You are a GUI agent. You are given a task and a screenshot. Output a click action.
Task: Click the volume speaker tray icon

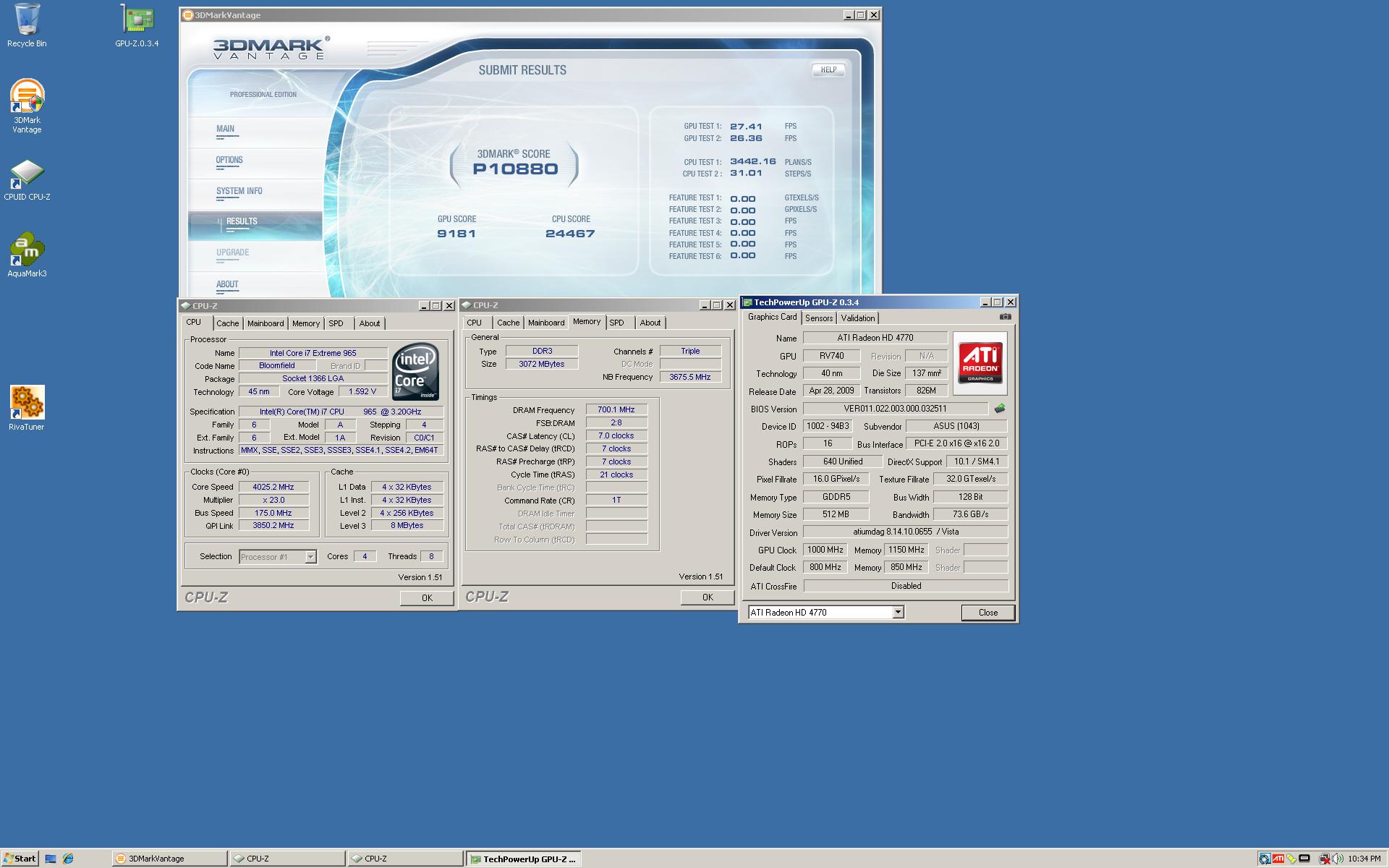point(1337,859)
